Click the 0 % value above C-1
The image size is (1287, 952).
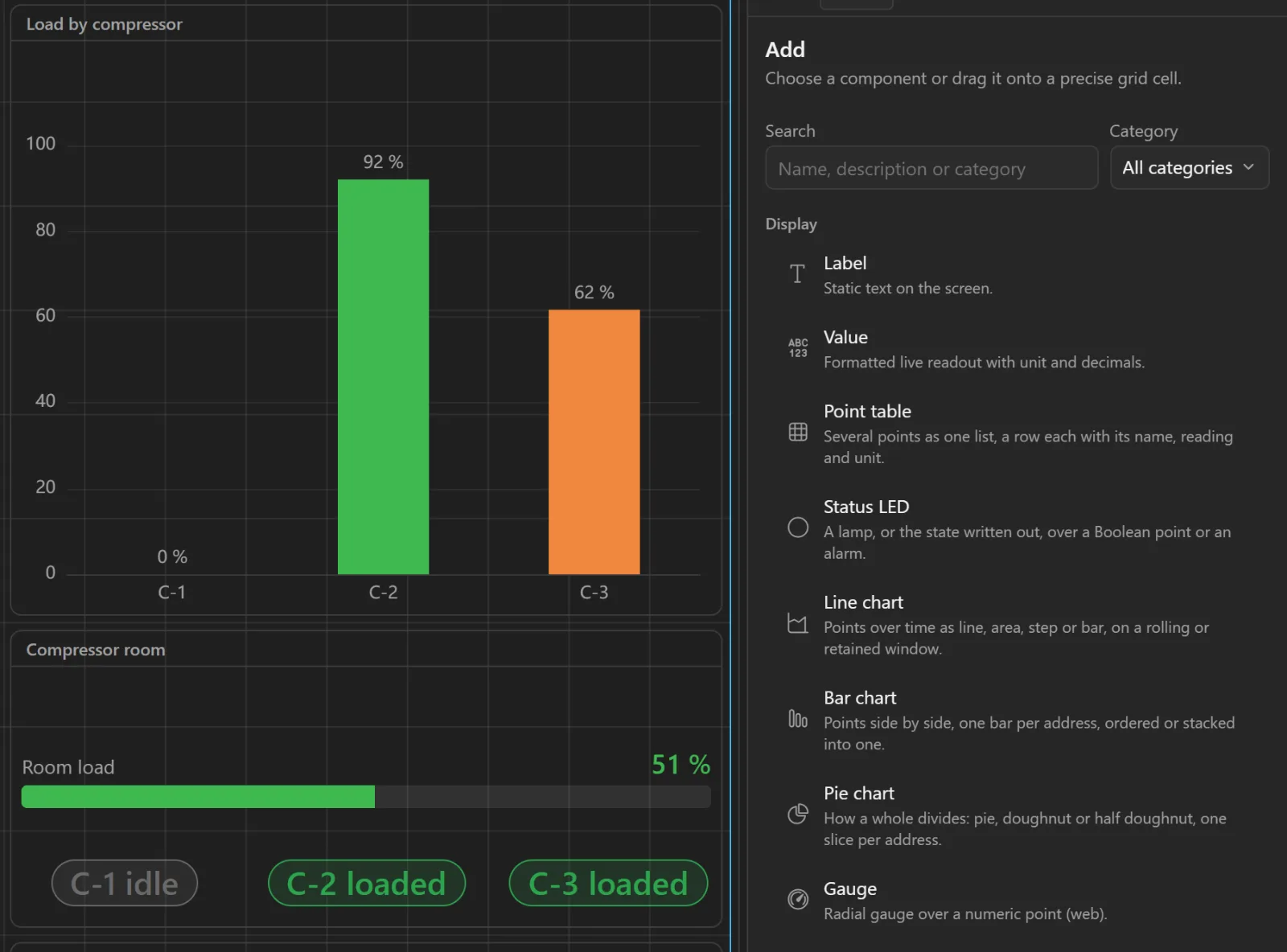(x=172, y=556)
